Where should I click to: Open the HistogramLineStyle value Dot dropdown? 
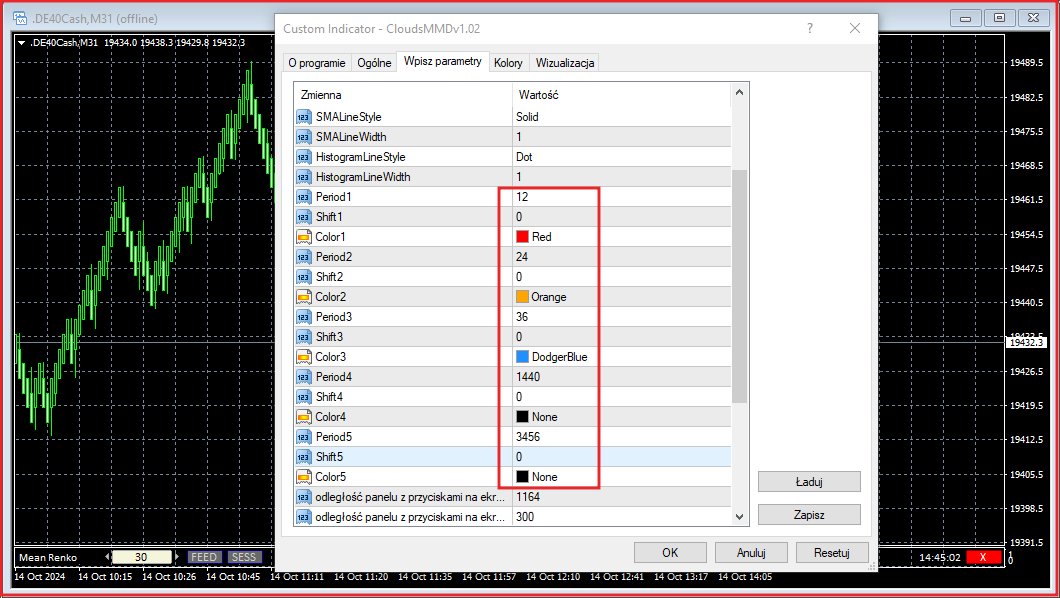click(620, 157)
